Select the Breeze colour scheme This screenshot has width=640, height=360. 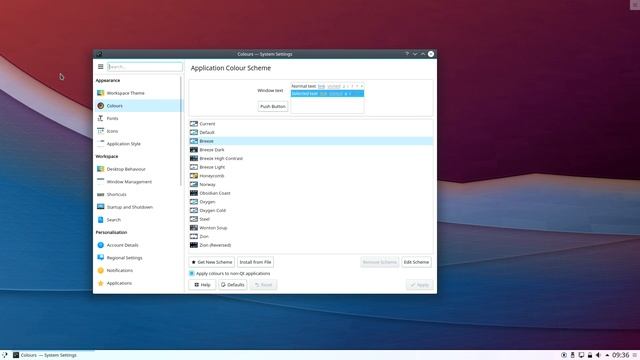pyautogui.click(x=311, y=141)
